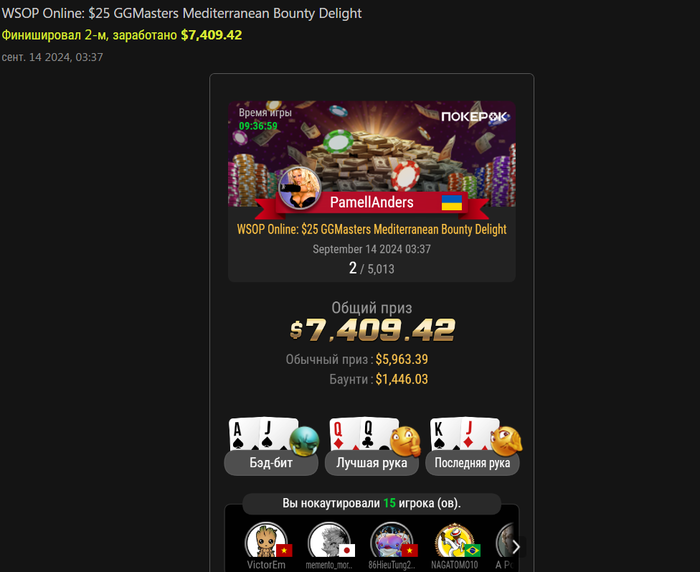Open the Лучшая рука hand button
700x572 pixels.
371,463
